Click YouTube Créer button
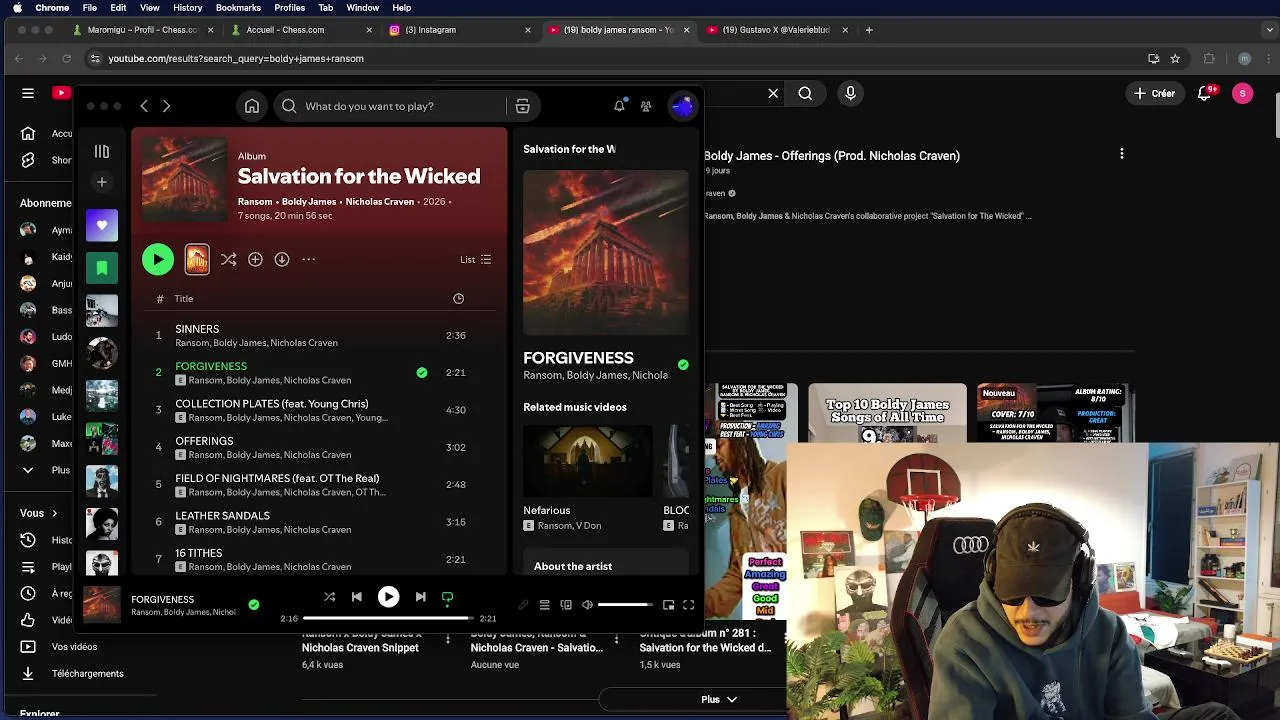This screenshot has height=720, width=1280. tap(1153, 93)
